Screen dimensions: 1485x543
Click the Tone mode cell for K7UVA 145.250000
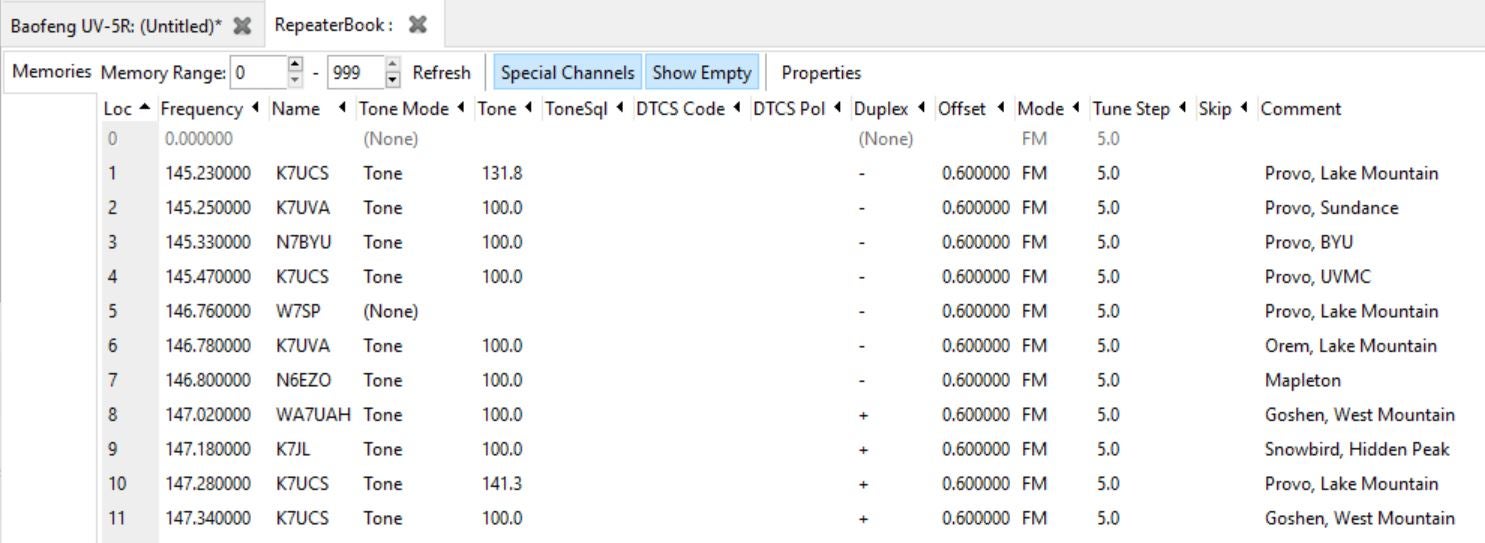click(383, 208)
